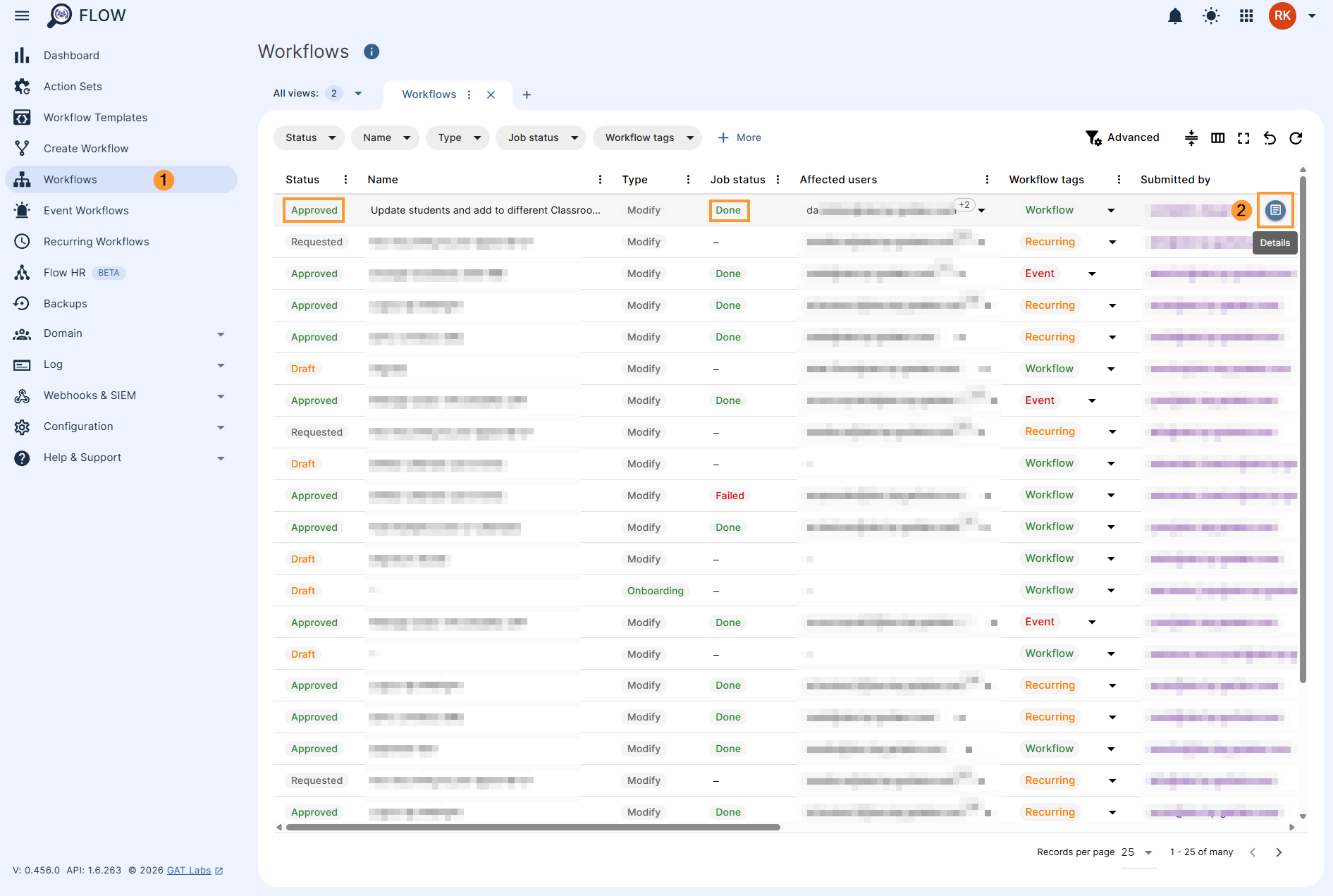This screenshot has width=1333, height=896.
Task: Open Status column menu (three dots)
Action: pos(345,180)
